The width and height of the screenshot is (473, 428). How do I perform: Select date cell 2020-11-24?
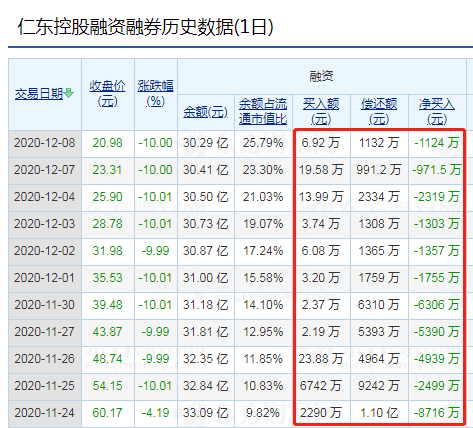(45, 413)
